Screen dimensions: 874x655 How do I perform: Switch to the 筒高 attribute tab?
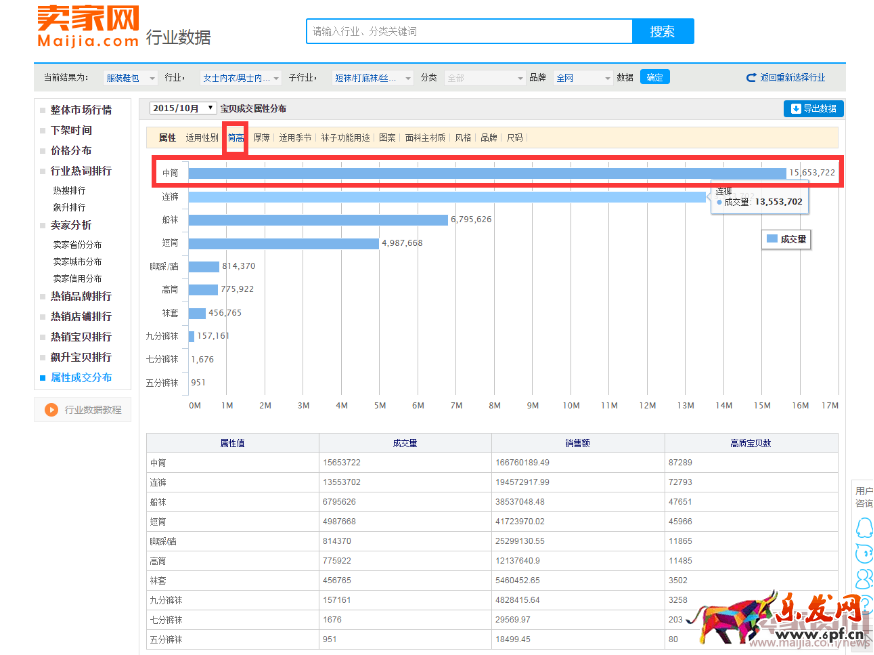point(234,137)
